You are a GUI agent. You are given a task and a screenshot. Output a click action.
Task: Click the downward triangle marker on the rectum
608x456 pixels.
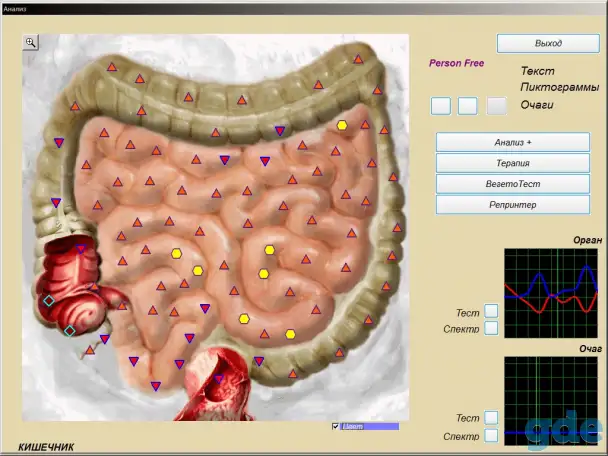click(219, 378)
